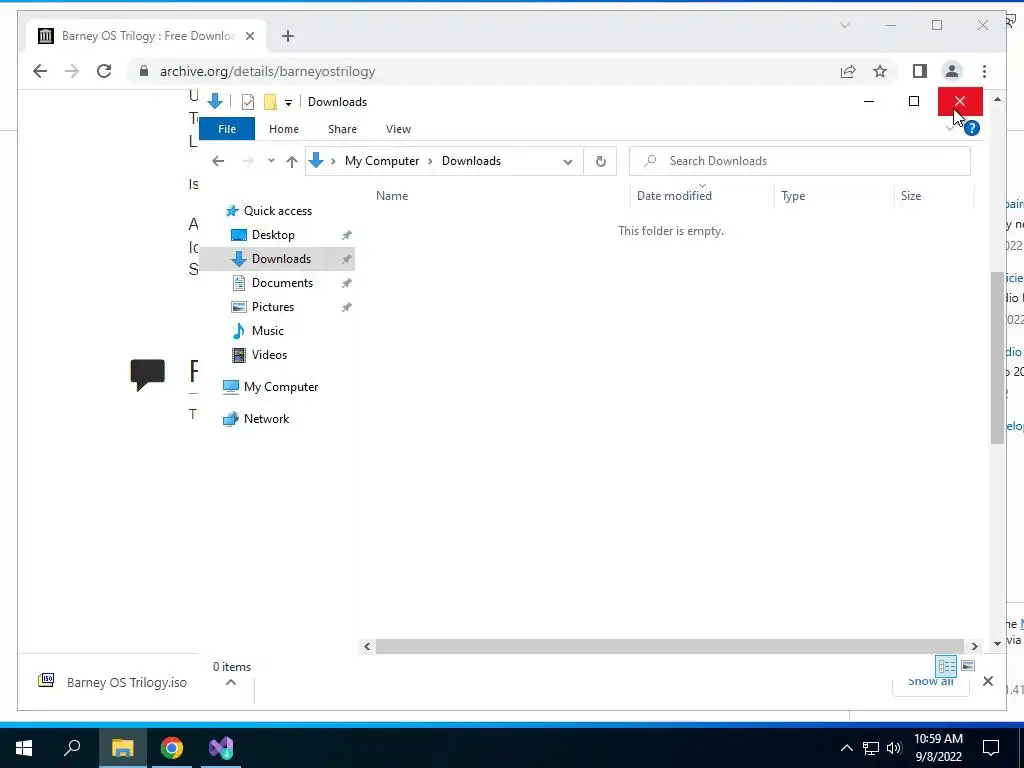Select Downloads in navigation pane
Image resolution: width=1024 pixels, height=768 pixels.
(281, 259)
